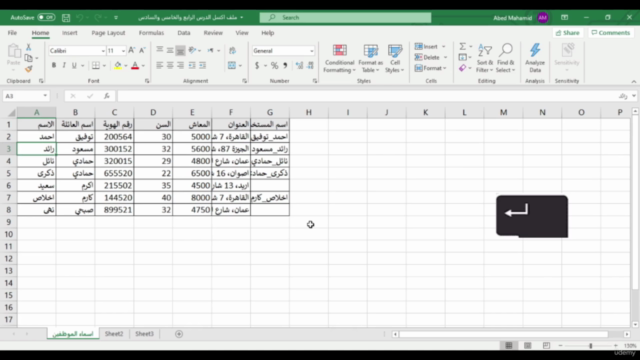Click the Borders icon

(96, 65)
